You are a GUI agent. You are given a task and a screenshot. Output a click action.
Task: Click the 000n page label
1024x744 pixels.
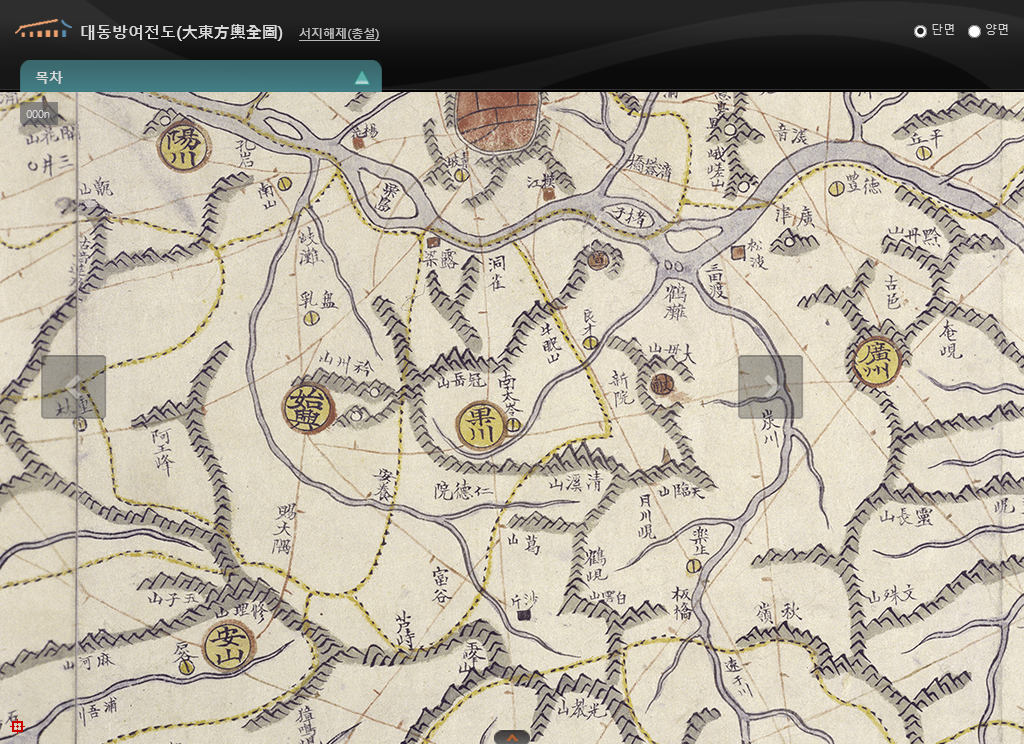pos(39,114)
